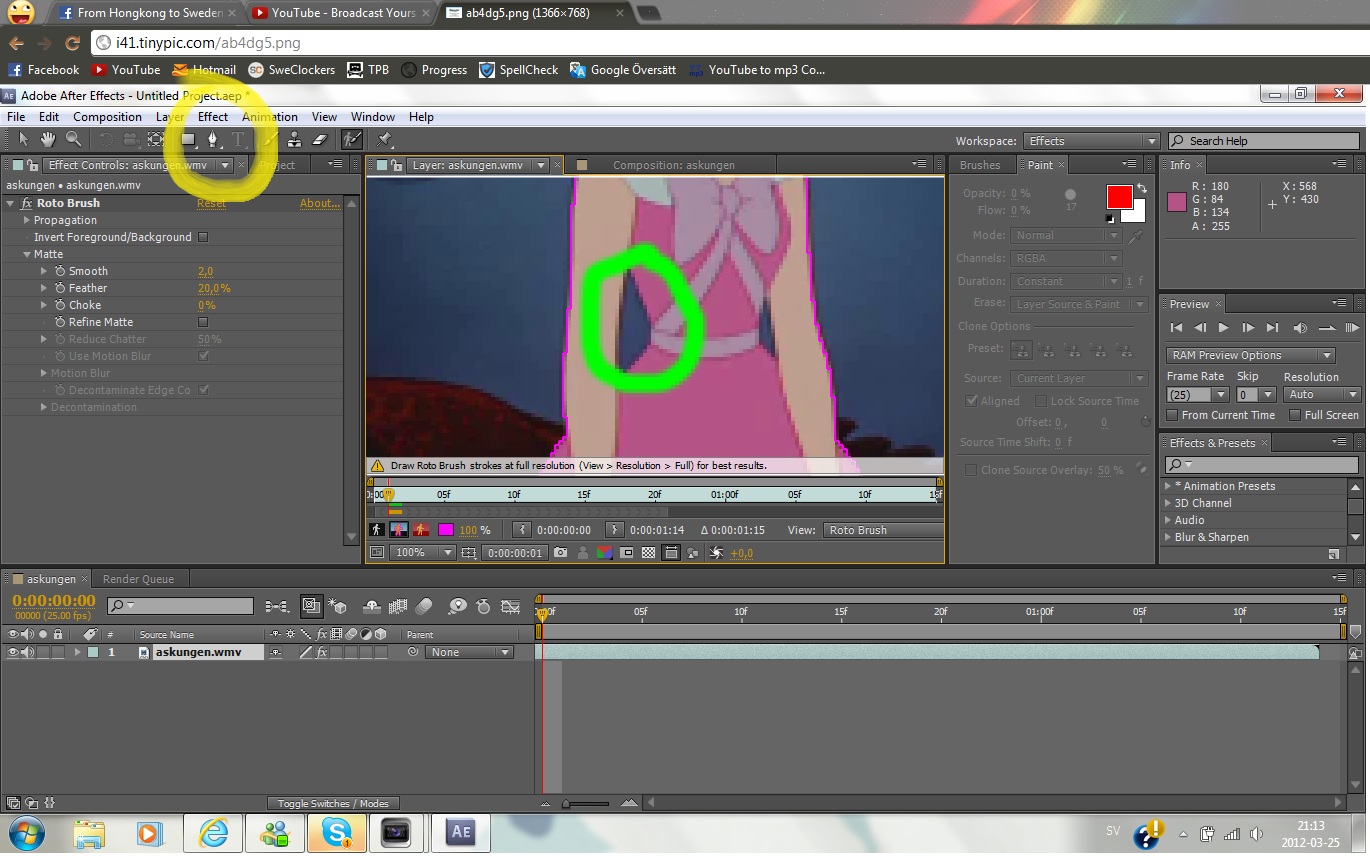The width and height of the screenshot is (1370, 856).
Task: Play the preview
Action: (x=1224, y=328)
